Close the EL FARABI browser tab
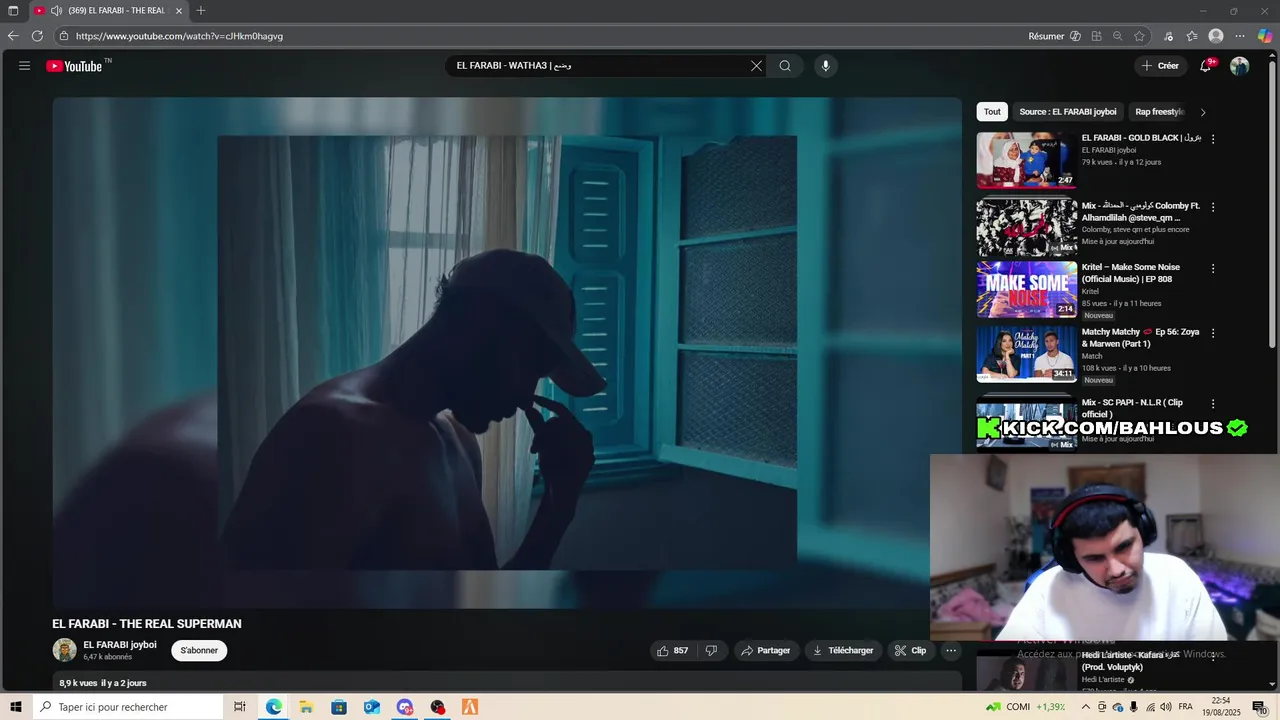The width and height of the screenshot is (1280, 720). (x=180, y=10)
